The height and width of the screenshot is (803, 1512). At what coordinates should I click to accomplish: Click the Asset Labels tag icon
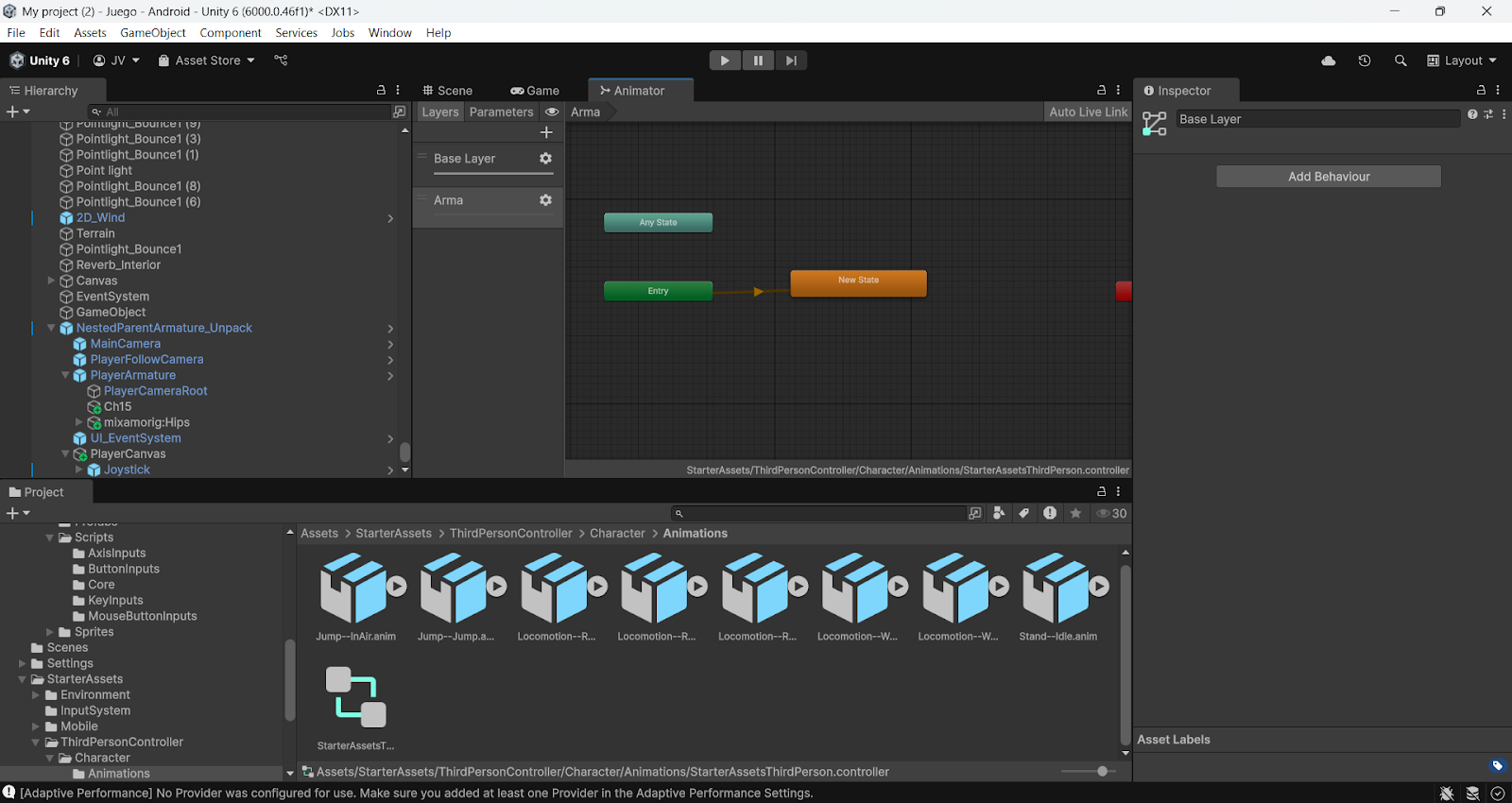(1497, 765)
